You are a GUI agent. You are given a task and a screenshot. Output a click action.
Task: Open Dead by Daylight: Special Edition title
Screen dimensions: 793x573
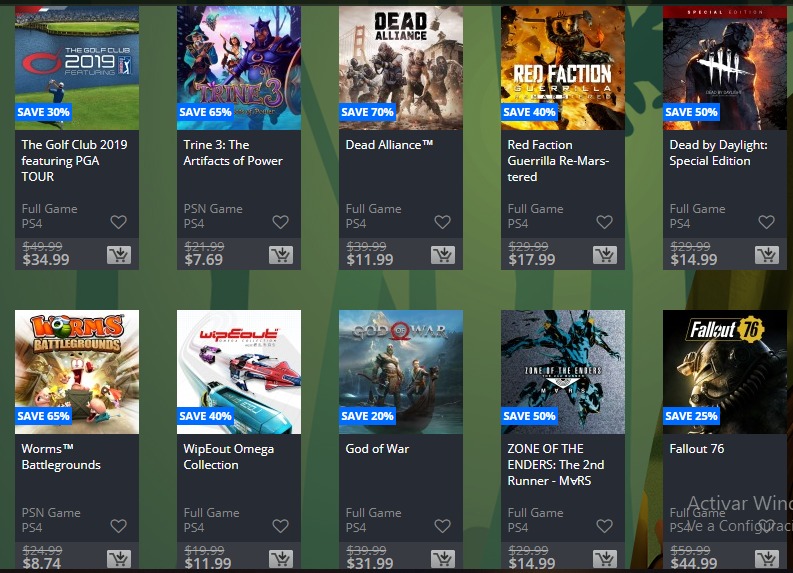pos(718,153)
